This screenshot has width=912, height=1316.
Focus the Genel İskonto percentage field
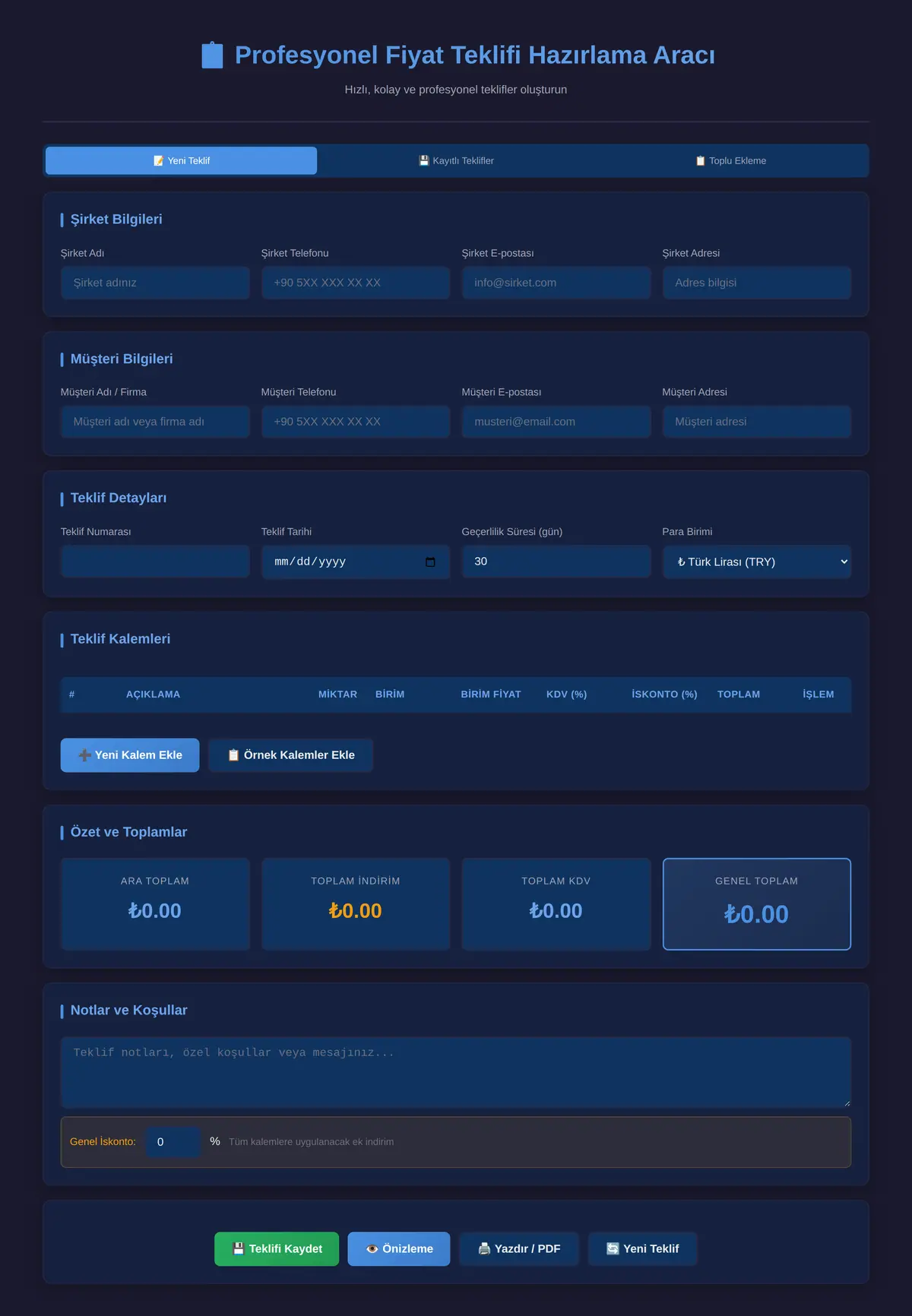click(173, 1142)
